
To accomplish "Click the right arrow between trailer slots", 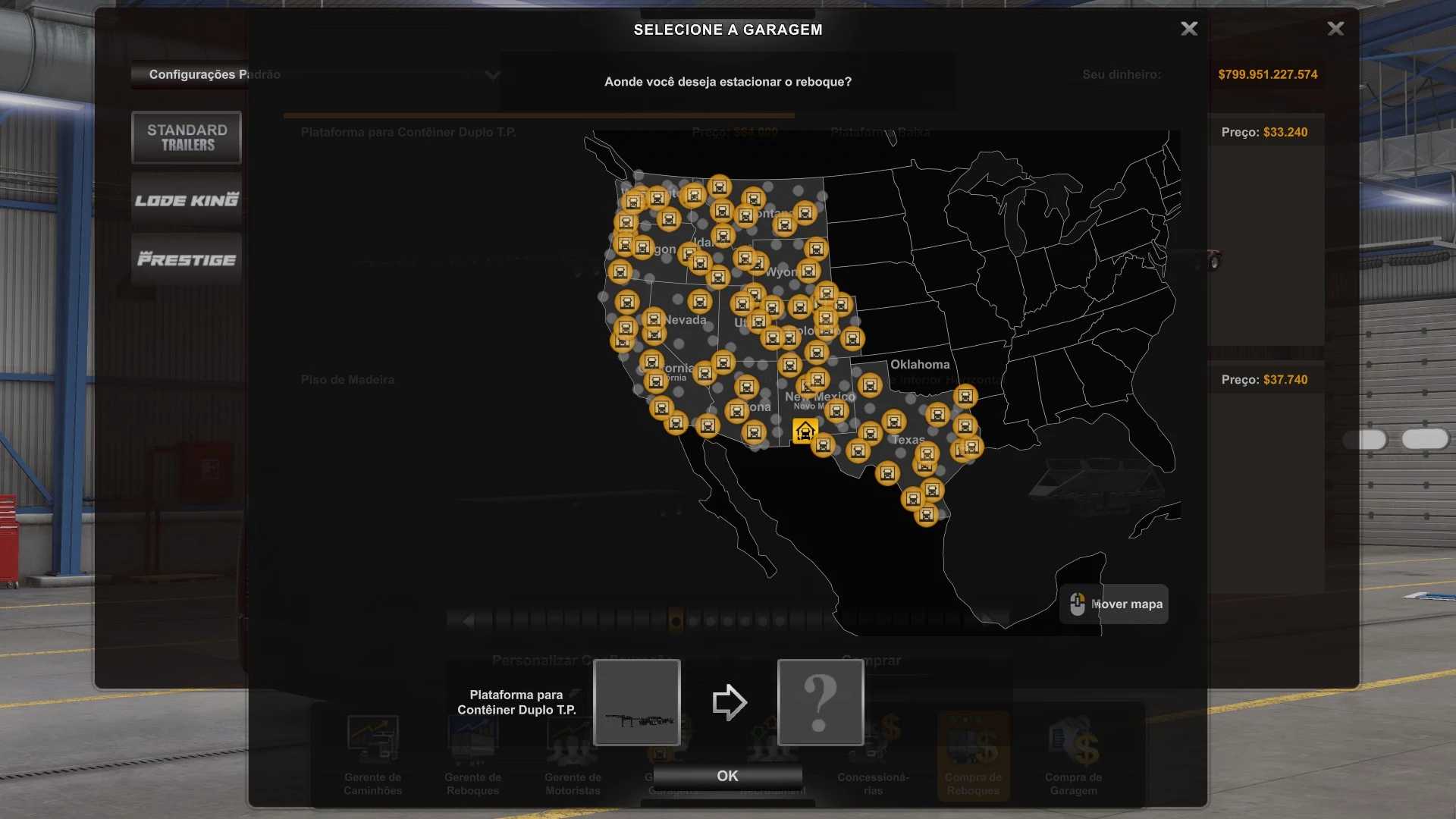I will click(729, 702).
